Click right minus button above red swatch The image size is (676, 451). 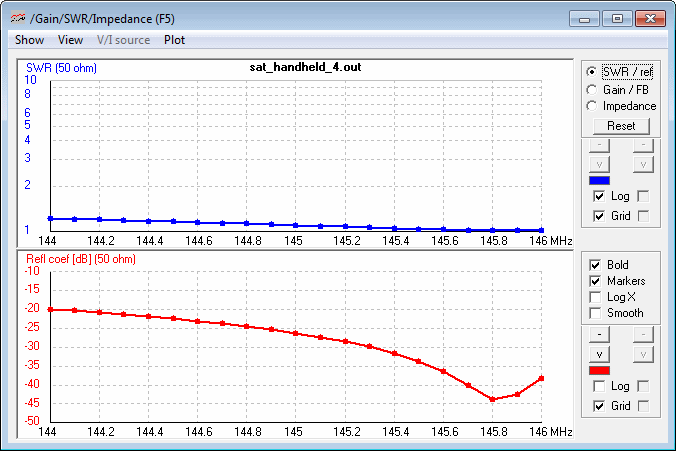coord(643,335)
